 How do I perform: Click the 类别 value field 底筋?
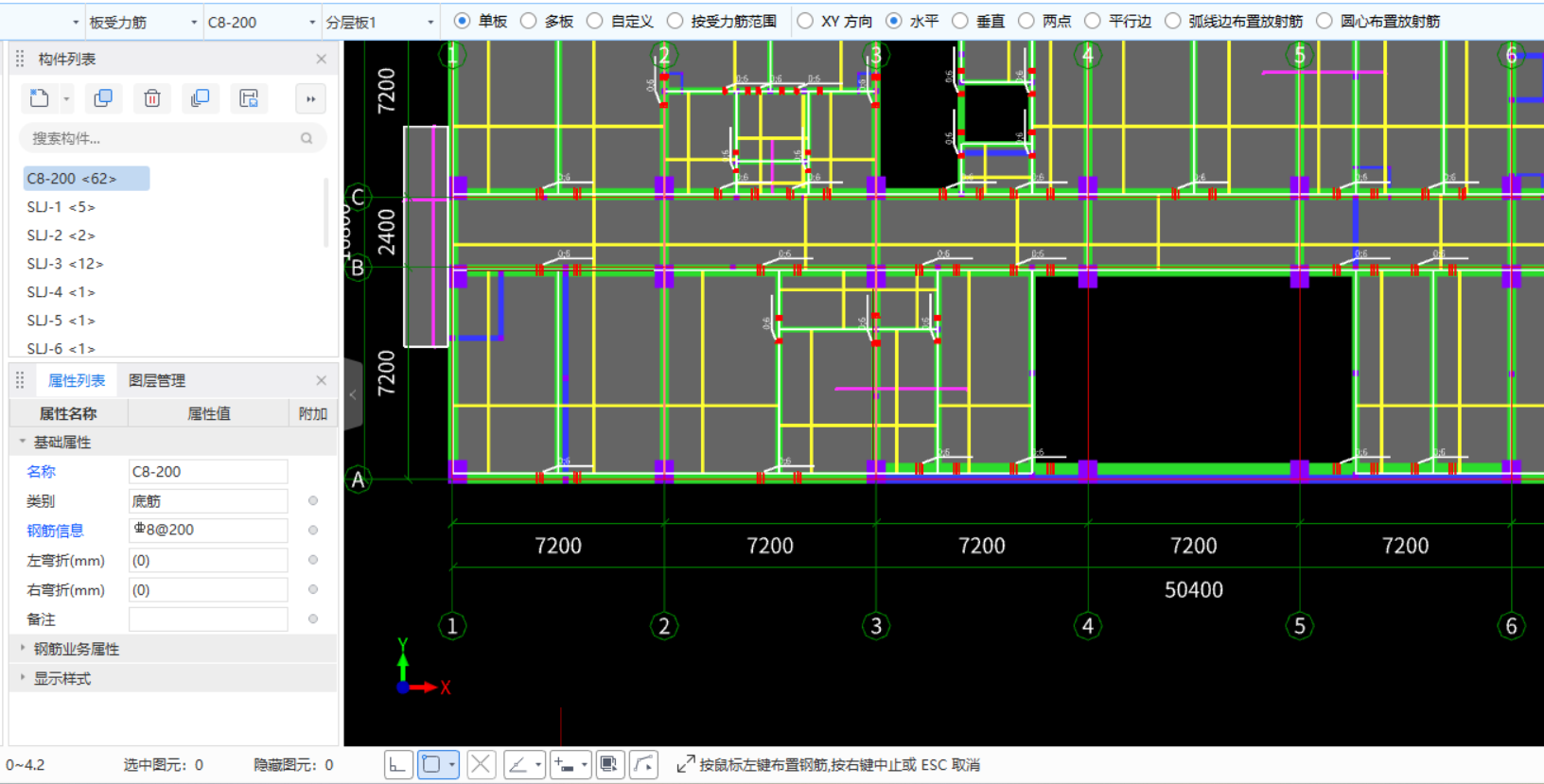point(208,500)
